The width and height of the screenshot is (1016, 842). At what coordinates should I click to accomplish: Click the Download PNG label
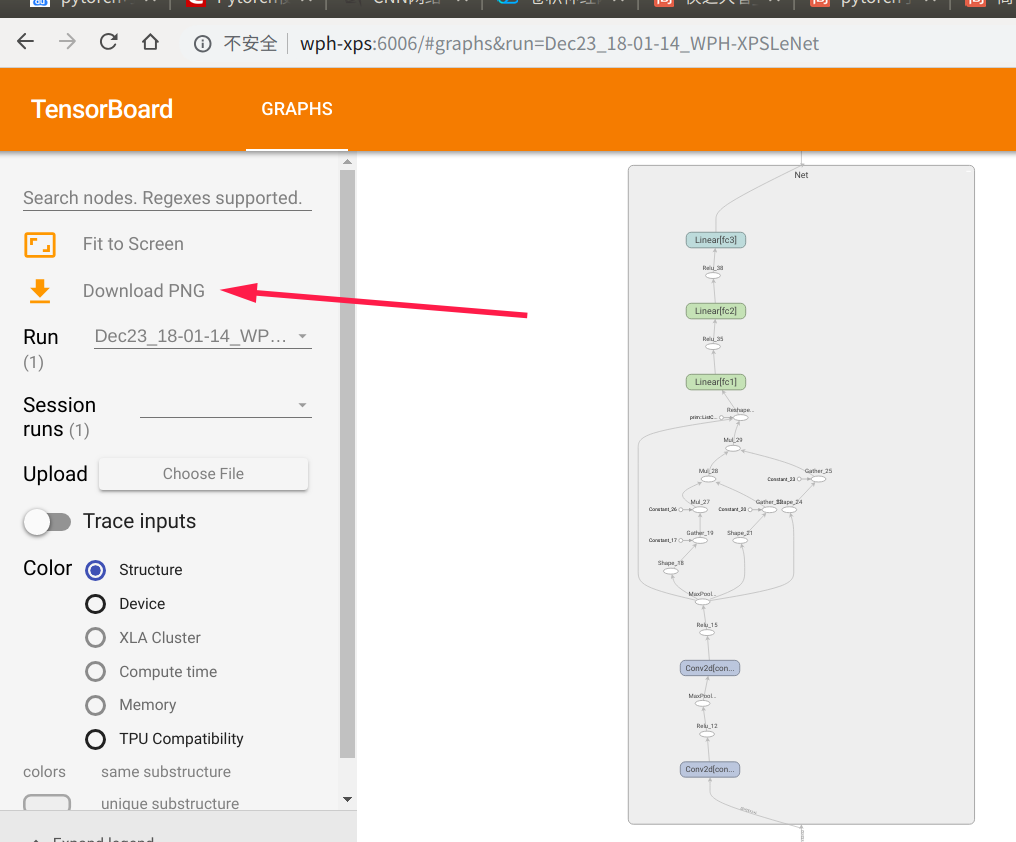143,290
